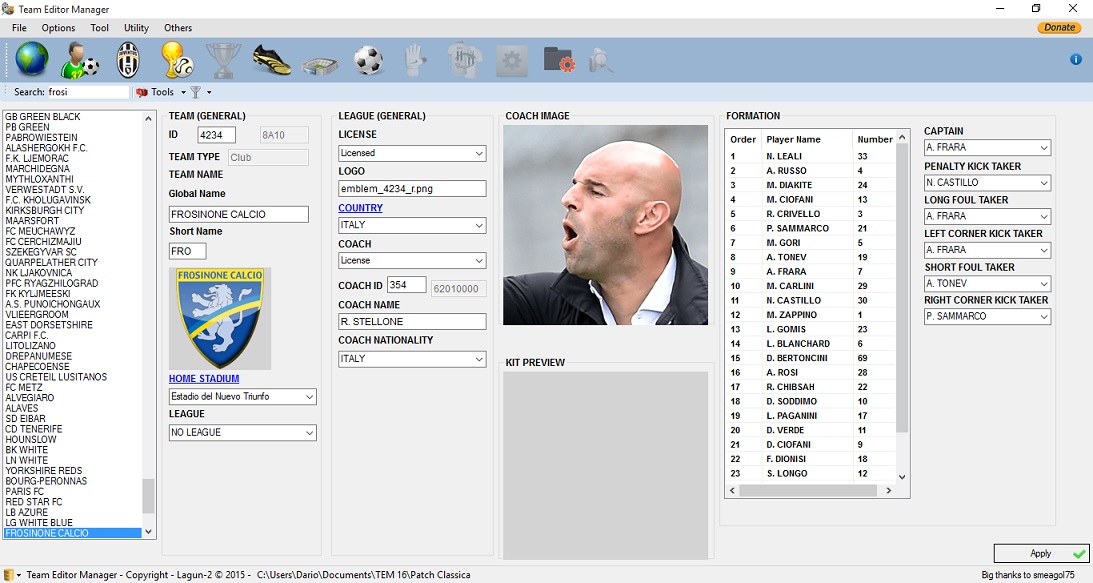Click the LOGO filename field
The width and height of the screenshot is (1093, 583).
tap(412, 189)
